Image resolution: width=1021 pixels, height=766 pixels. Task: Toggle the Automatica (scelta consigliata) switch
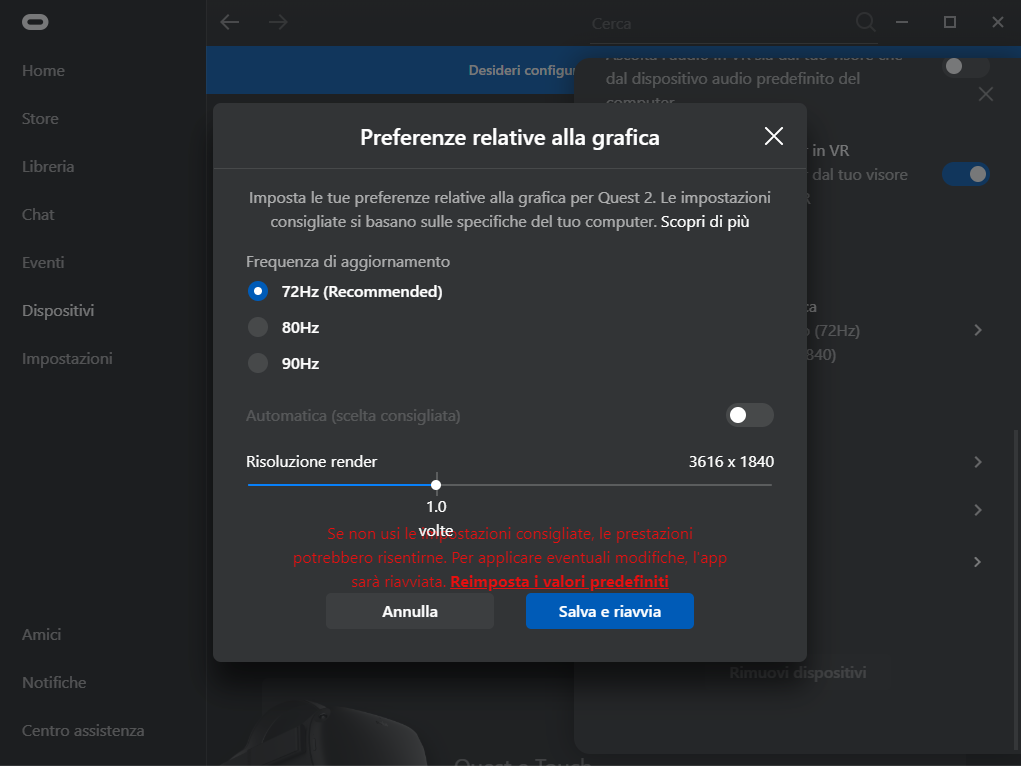coord(749,415)
